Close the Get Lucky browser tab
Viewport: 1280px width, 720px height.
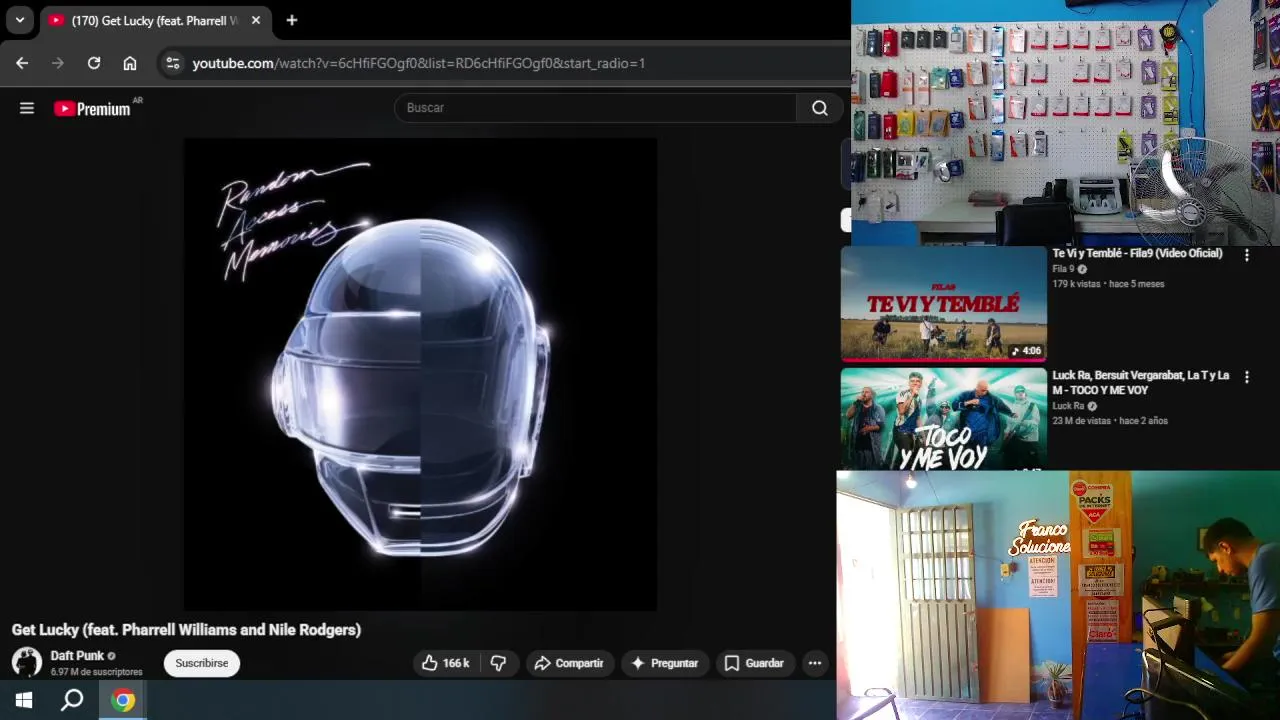[256, 20]
